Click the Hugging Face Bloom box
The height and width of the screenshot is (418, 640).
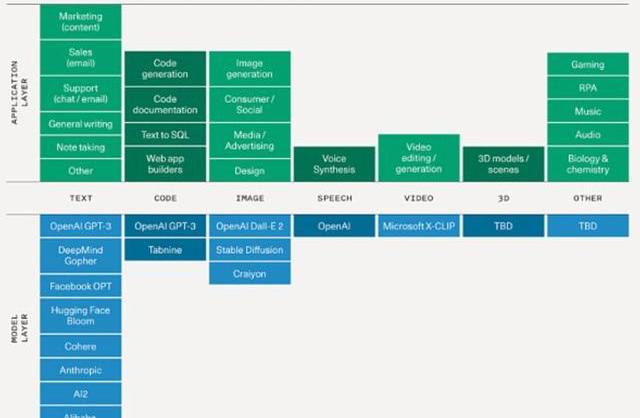(80, 316)
